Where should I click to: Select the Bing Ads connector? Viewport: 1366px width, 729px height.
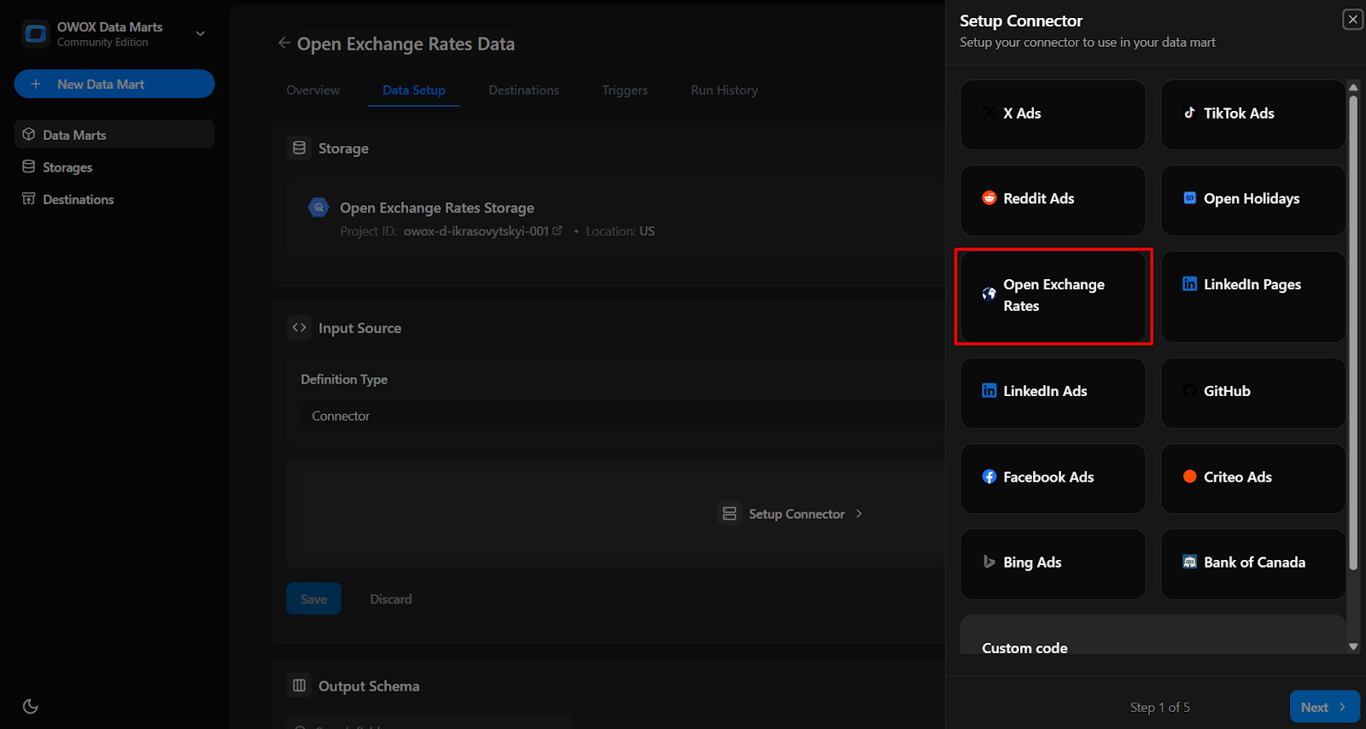coord(1053,563)
